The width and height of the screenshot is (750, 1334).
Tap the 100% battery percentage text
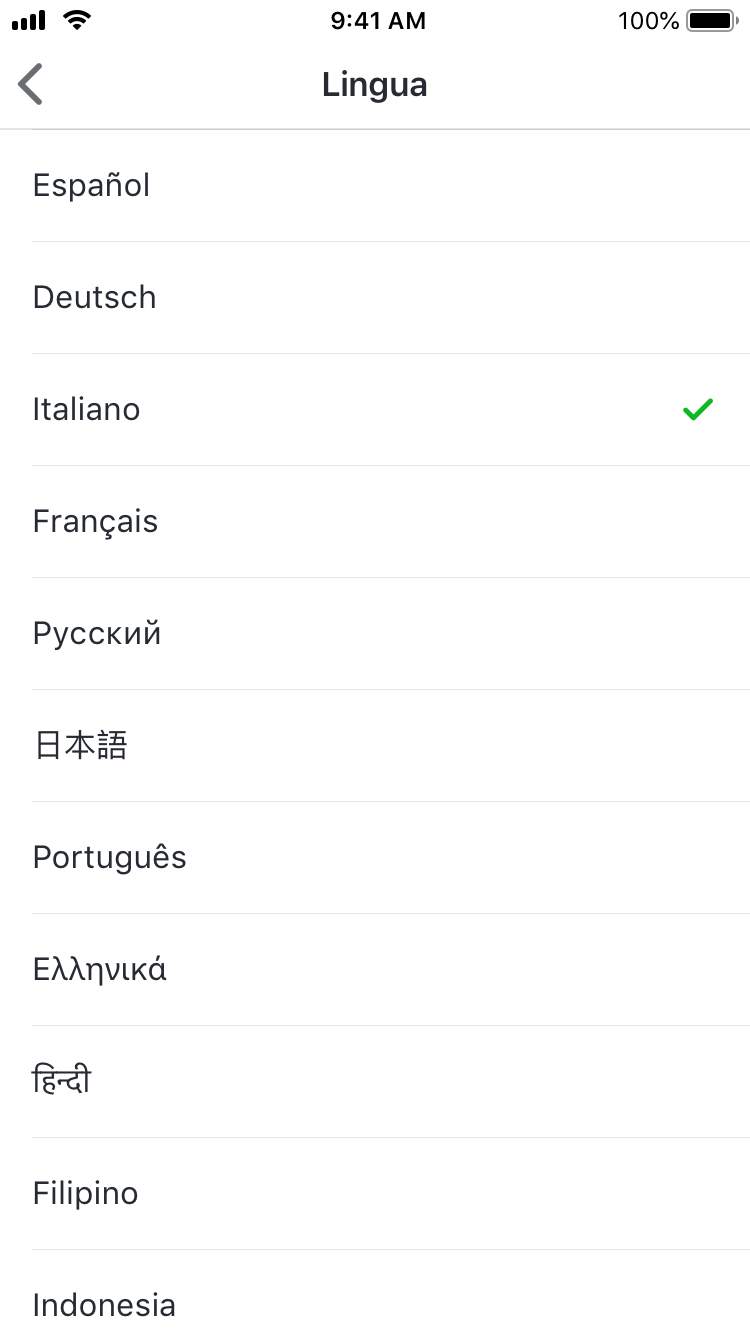click(x=648, y=21)
